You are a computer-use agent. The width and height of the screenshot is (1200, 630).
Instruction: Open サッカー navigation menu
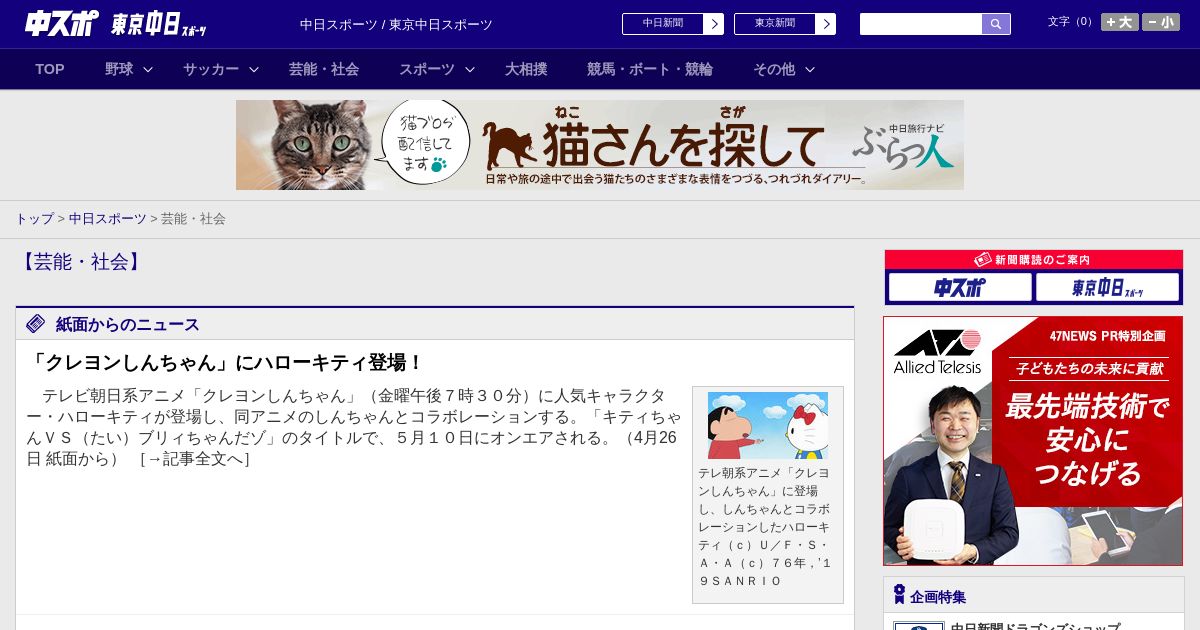point(211,69)
